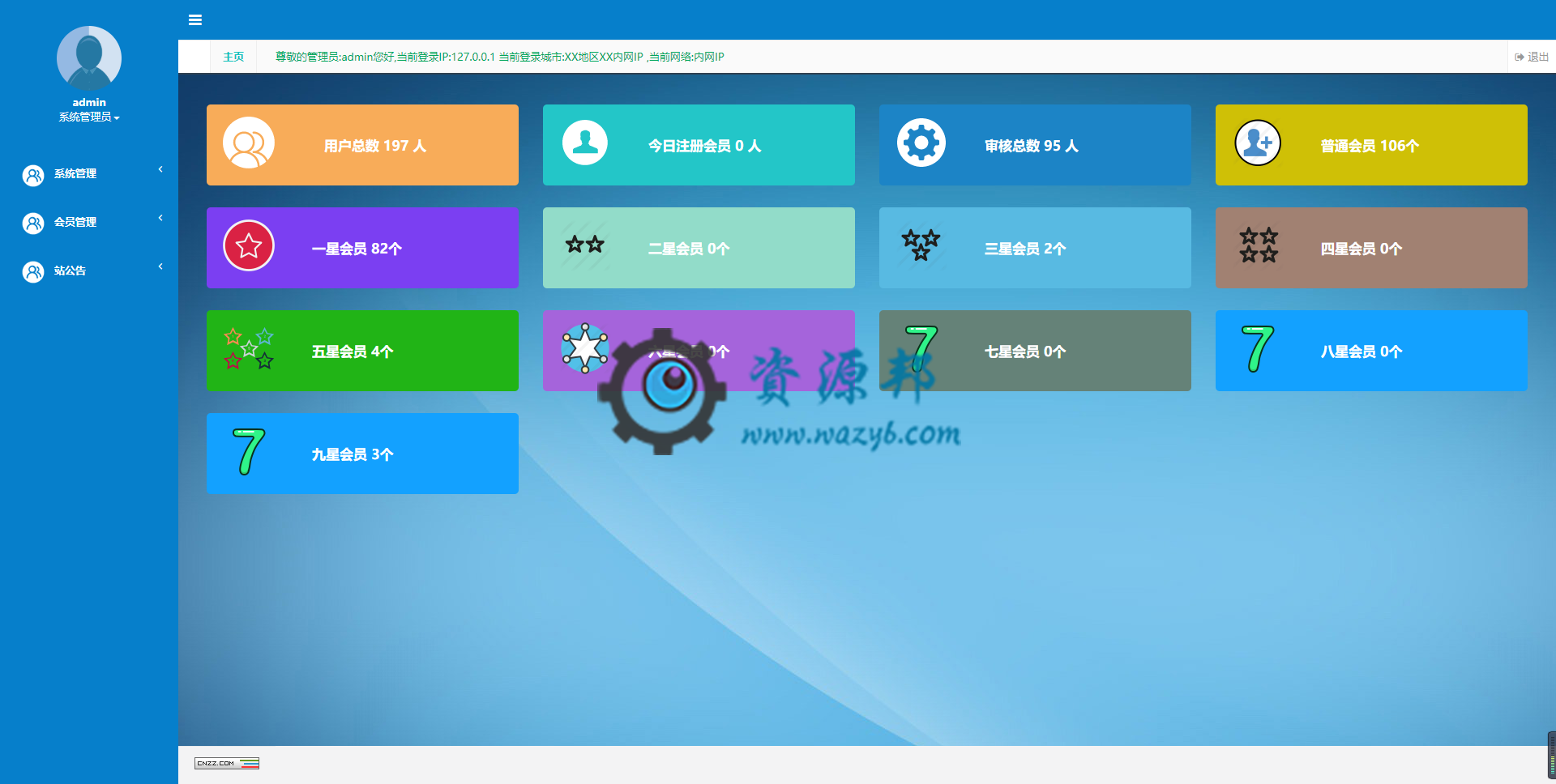Viewport: 1556px width, 784px height.
Task: Click the 系统管理 sidebar user icon
Action: pos(33,176)
